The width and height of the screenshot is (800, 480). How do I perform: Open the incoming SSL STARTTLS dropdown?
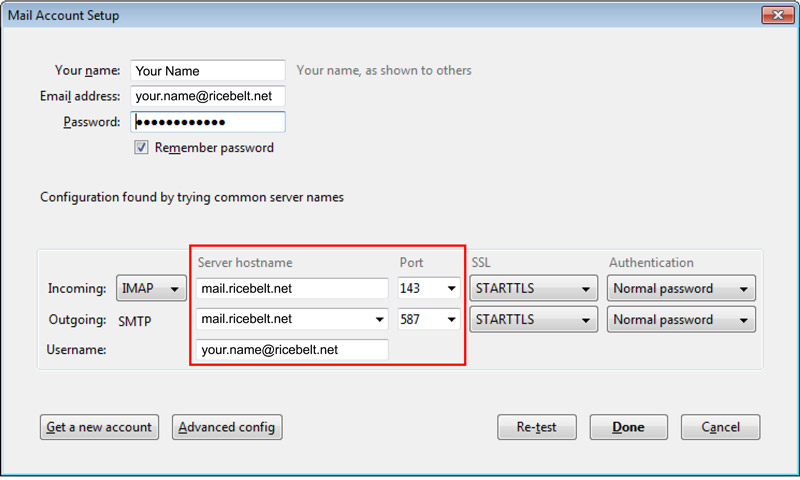534,289
